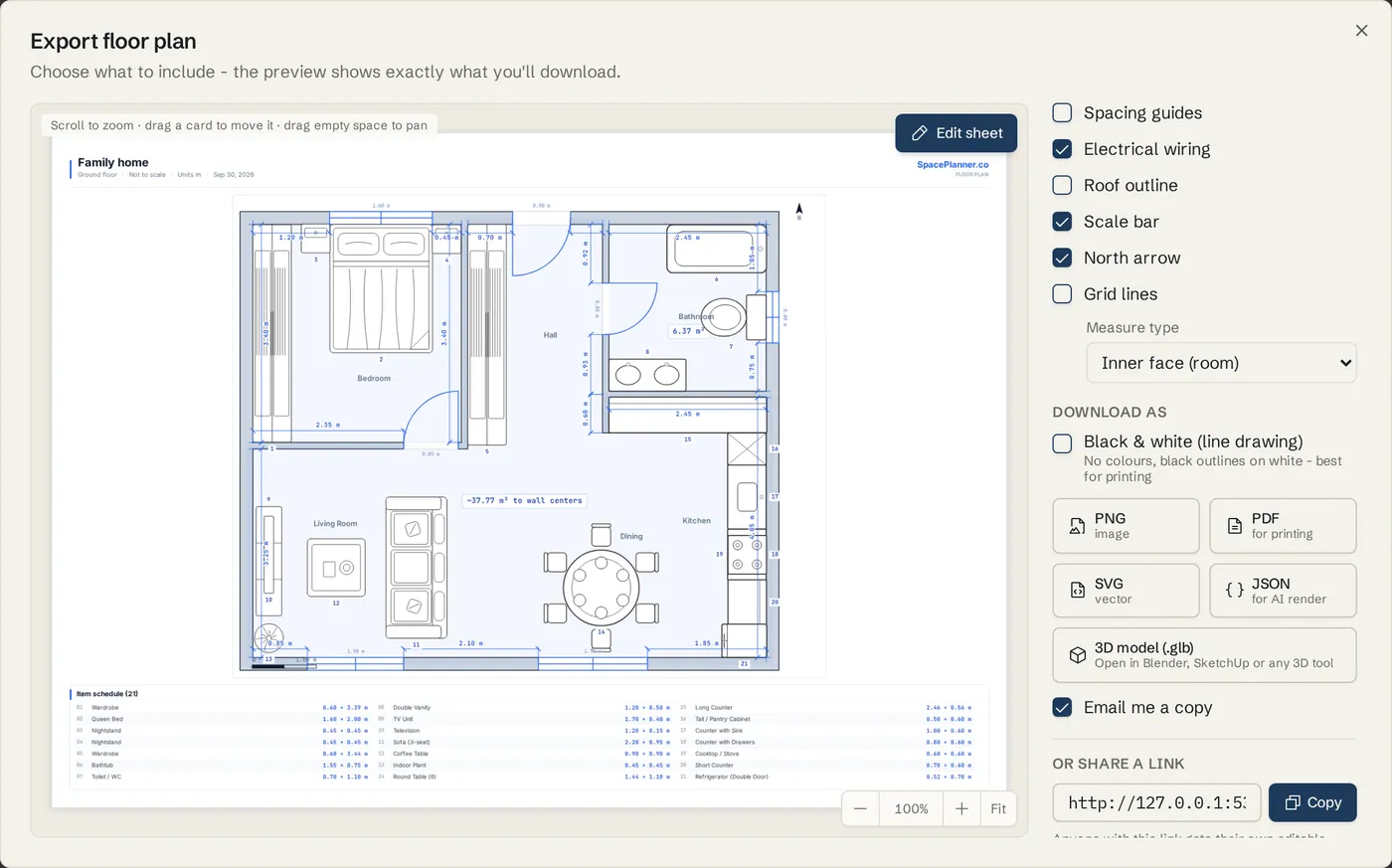Screen dimensions: 1392x868
Task: Click the Item schedule (21) heading
Action: pos(107,694)
